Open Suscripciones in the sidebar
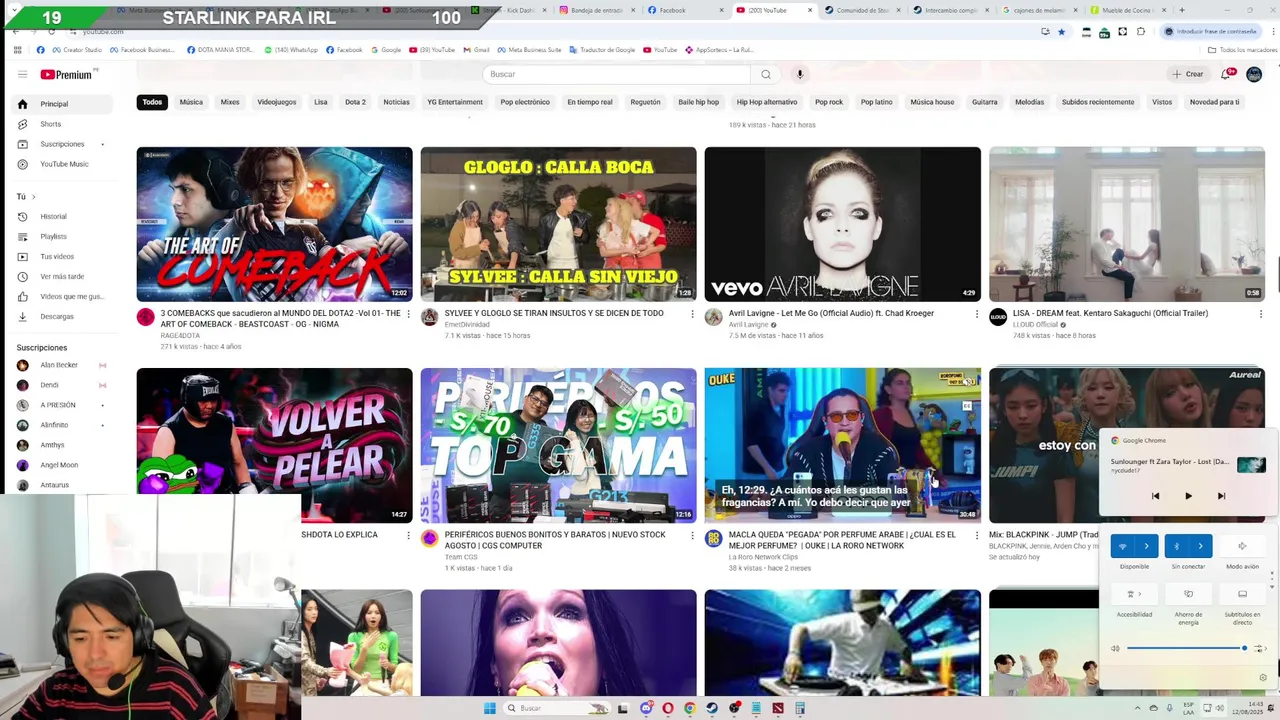 (x=61, y=144)
